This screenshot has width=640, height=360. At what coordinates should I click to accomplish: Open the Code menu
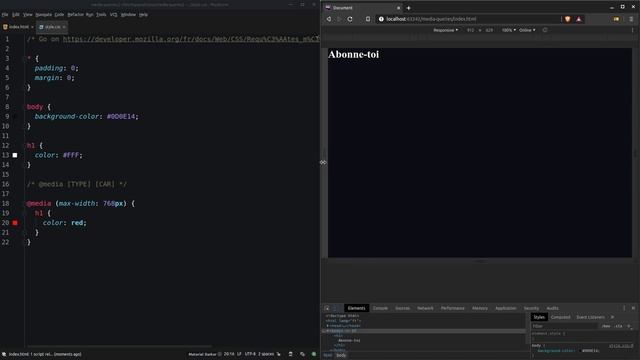[59, 15]
